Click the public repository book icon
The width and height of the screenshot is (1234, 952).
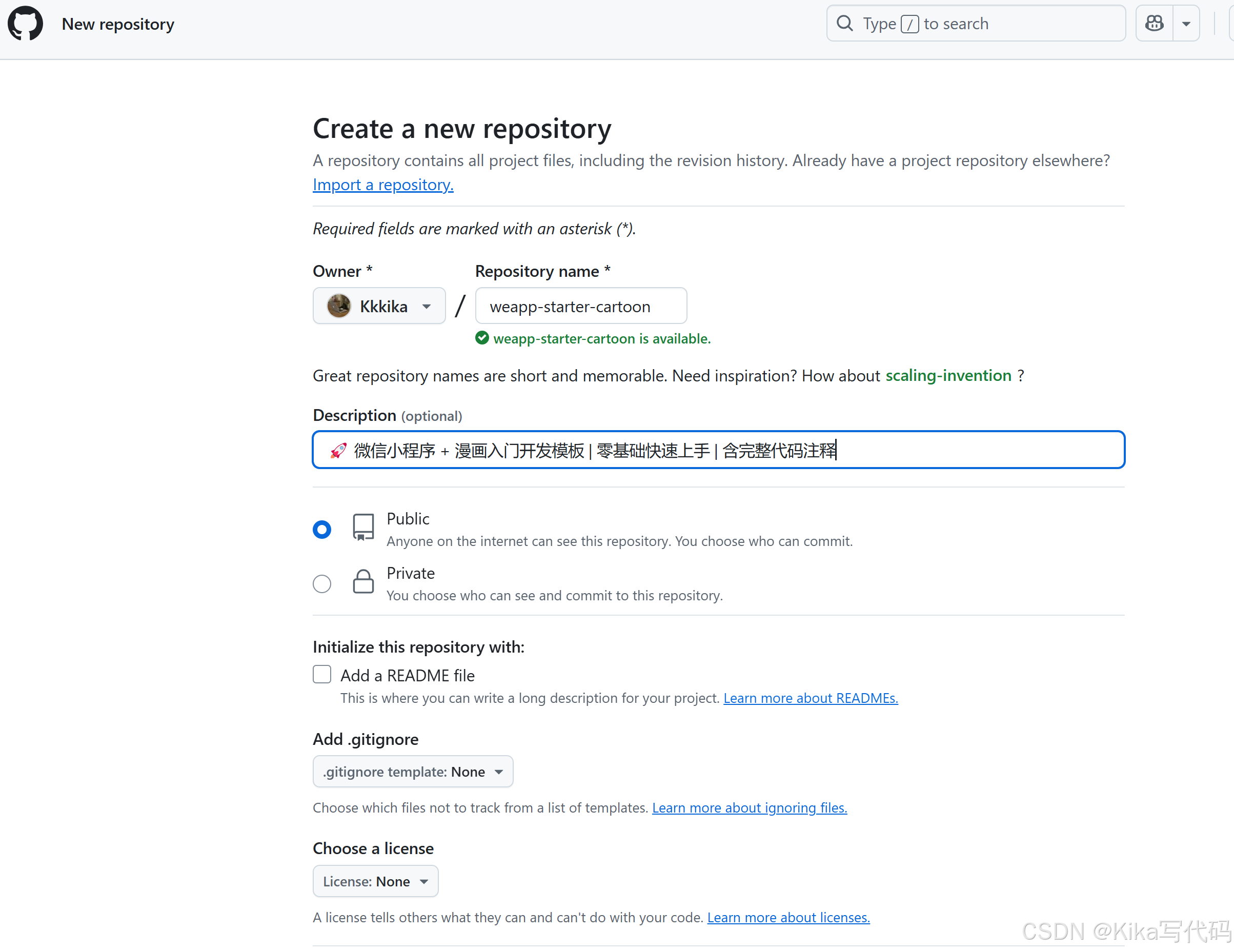[x=363, y=528]
